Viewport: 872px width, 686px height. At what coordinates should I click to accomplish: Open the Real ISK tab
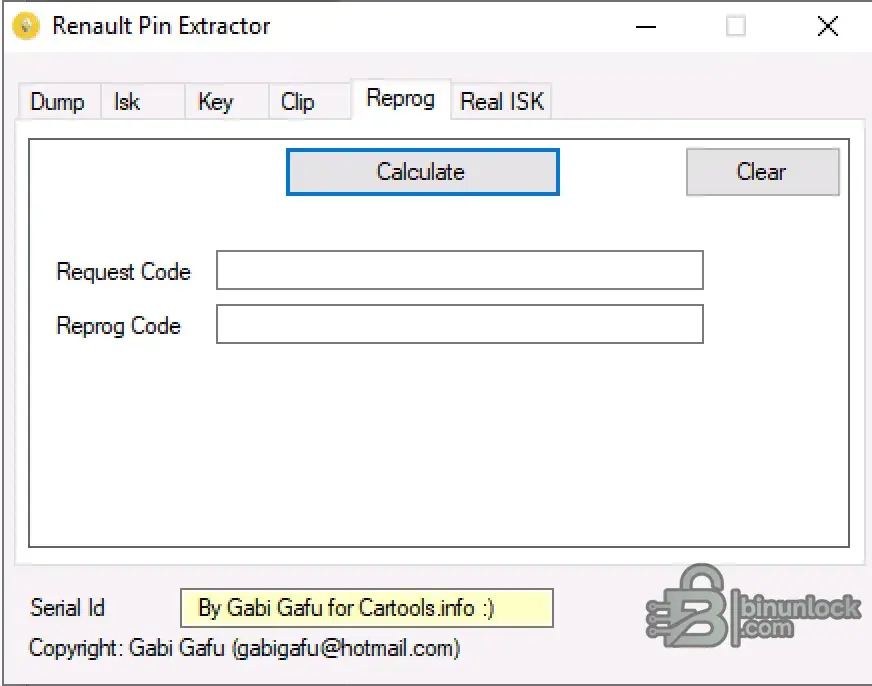[502, 102]
